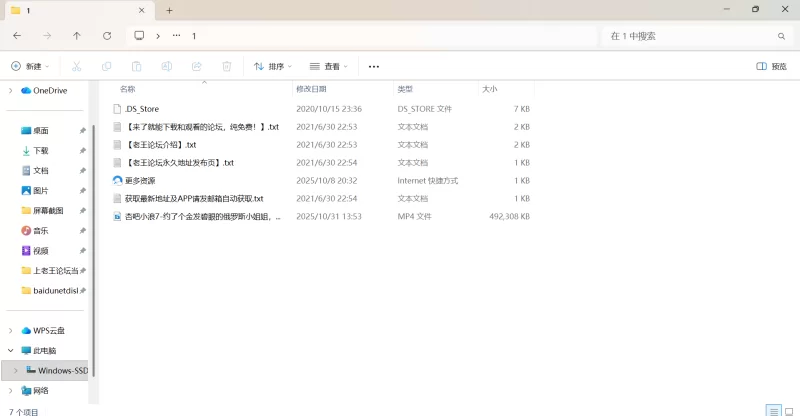Refresh the current folder
The height and width of the screenshot is (416, 800).
[x=107, y=36]
